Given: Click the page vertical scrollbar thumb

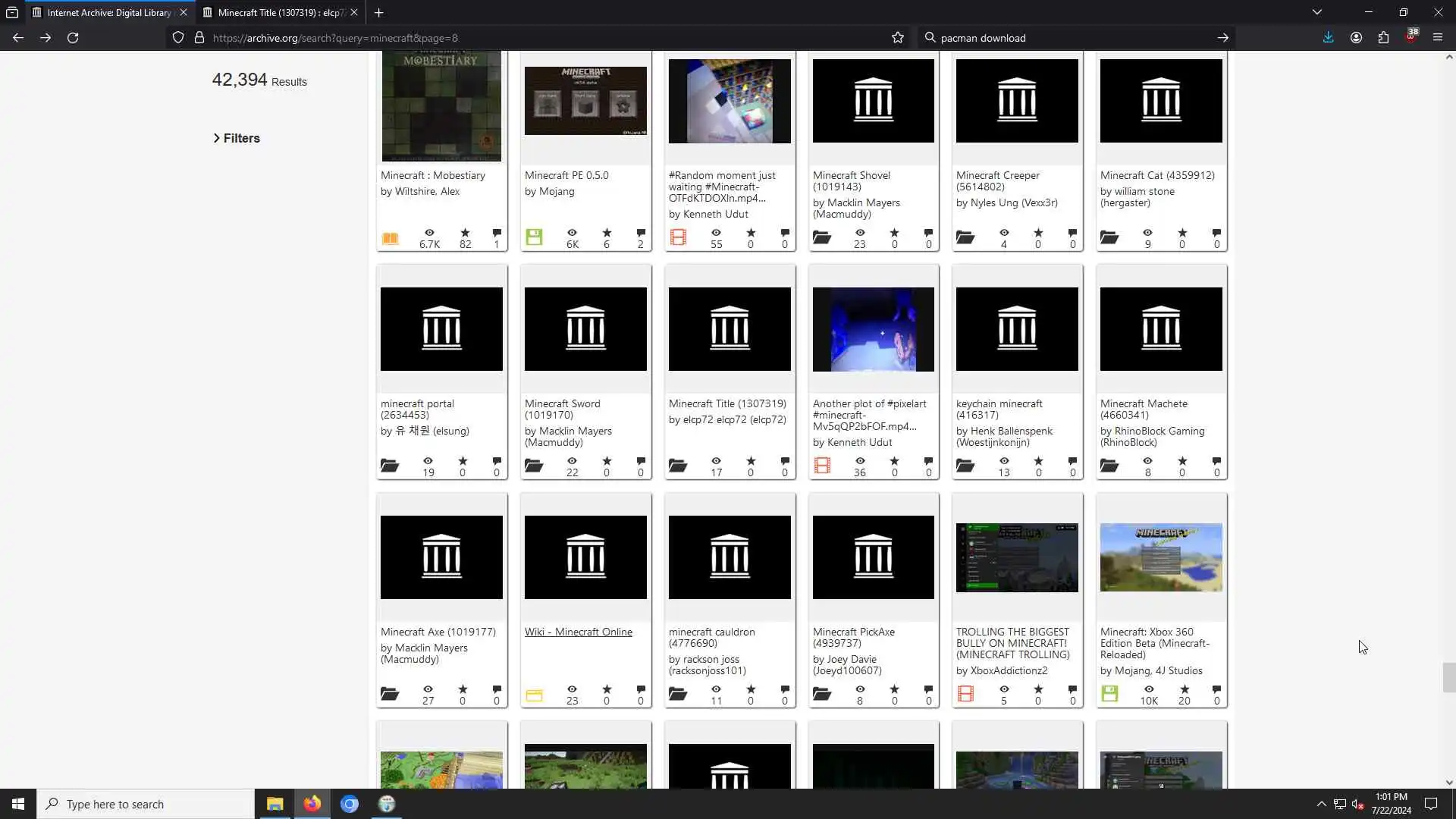Looking at the screenshot, I should [x=1449, y=677].
